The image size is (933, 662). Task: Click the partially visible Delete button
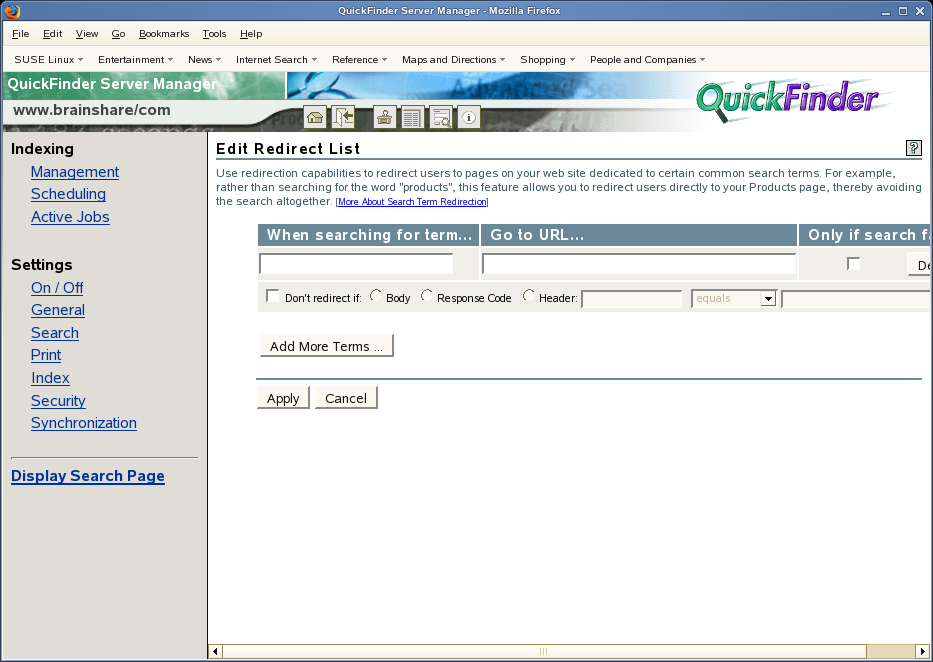pyautogui.click(x=919, y=265)
